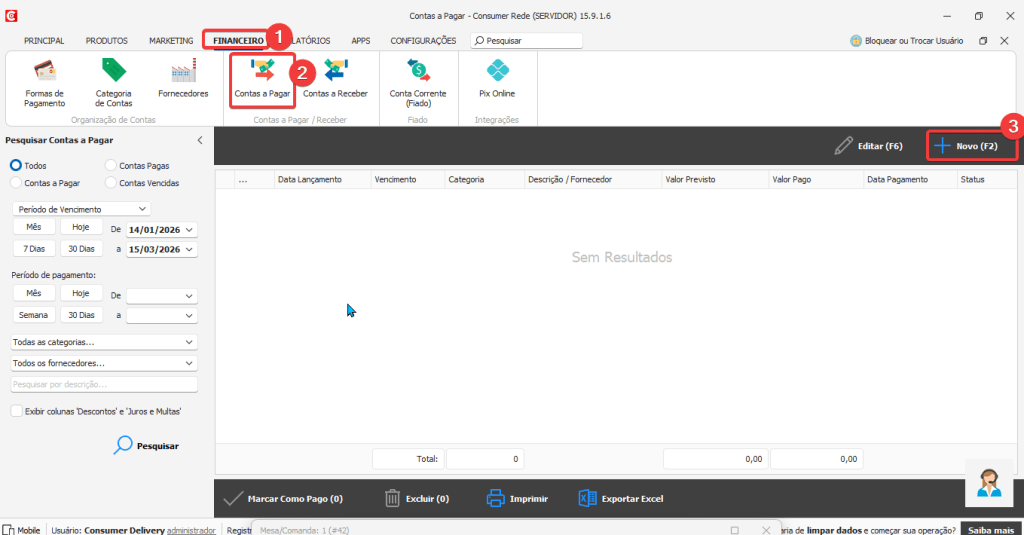Enable 'Descontos' and 'Juros e Multas' columns checkbox
This screenshot has width=1024, height=535.
coord(17,411)
